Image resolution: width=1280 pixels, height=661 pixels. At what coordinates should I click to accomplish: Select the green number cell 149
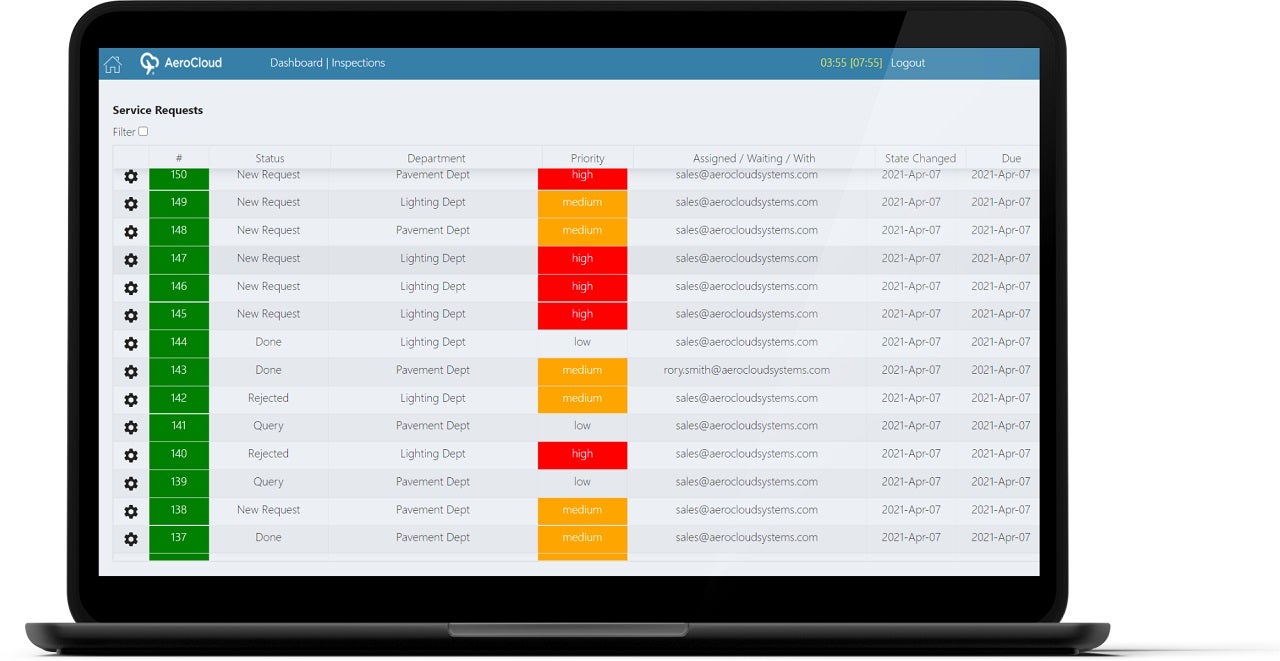click(179, 203)
